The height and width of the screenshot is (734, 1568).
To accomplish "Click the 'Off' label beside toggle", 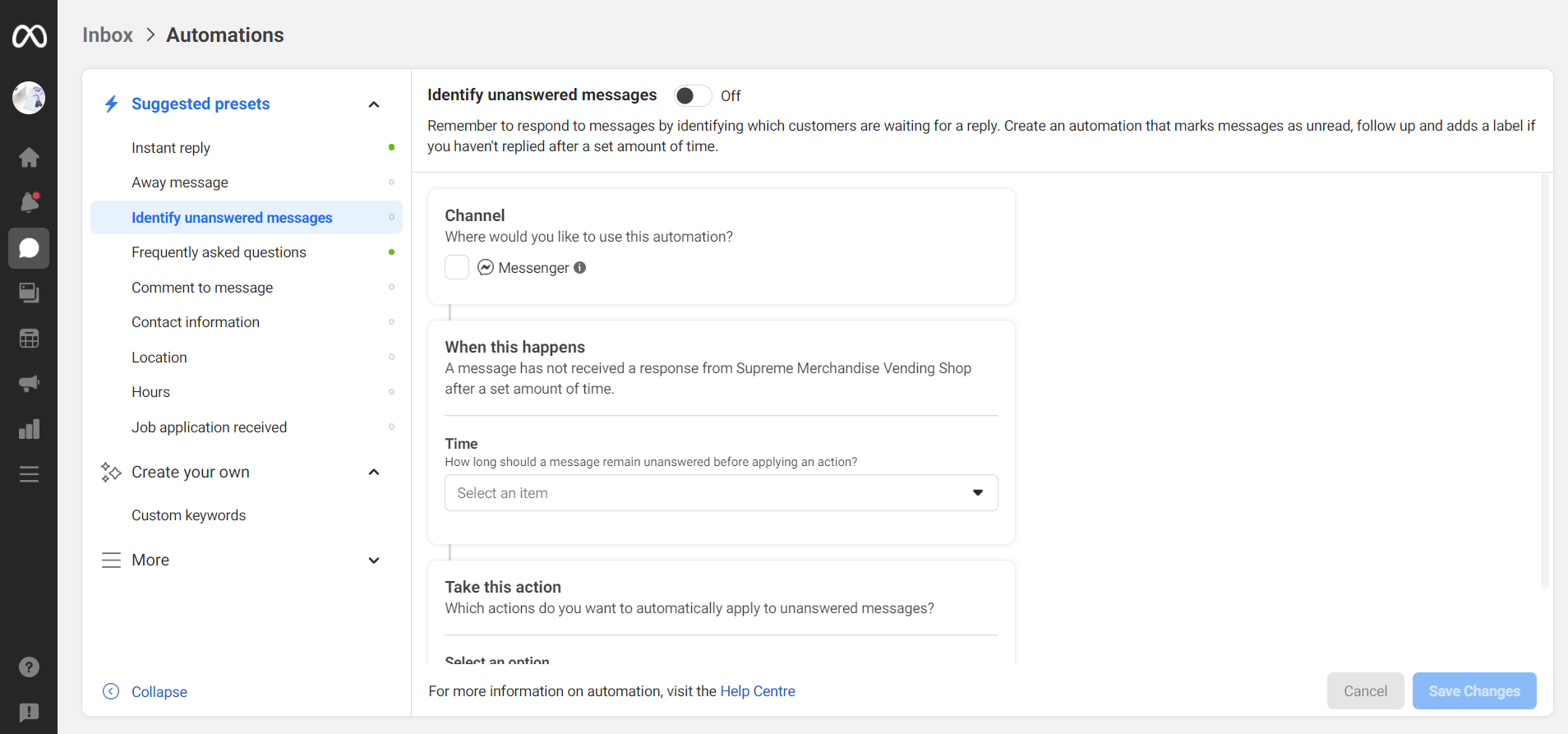I will click(x=731, y=96).
